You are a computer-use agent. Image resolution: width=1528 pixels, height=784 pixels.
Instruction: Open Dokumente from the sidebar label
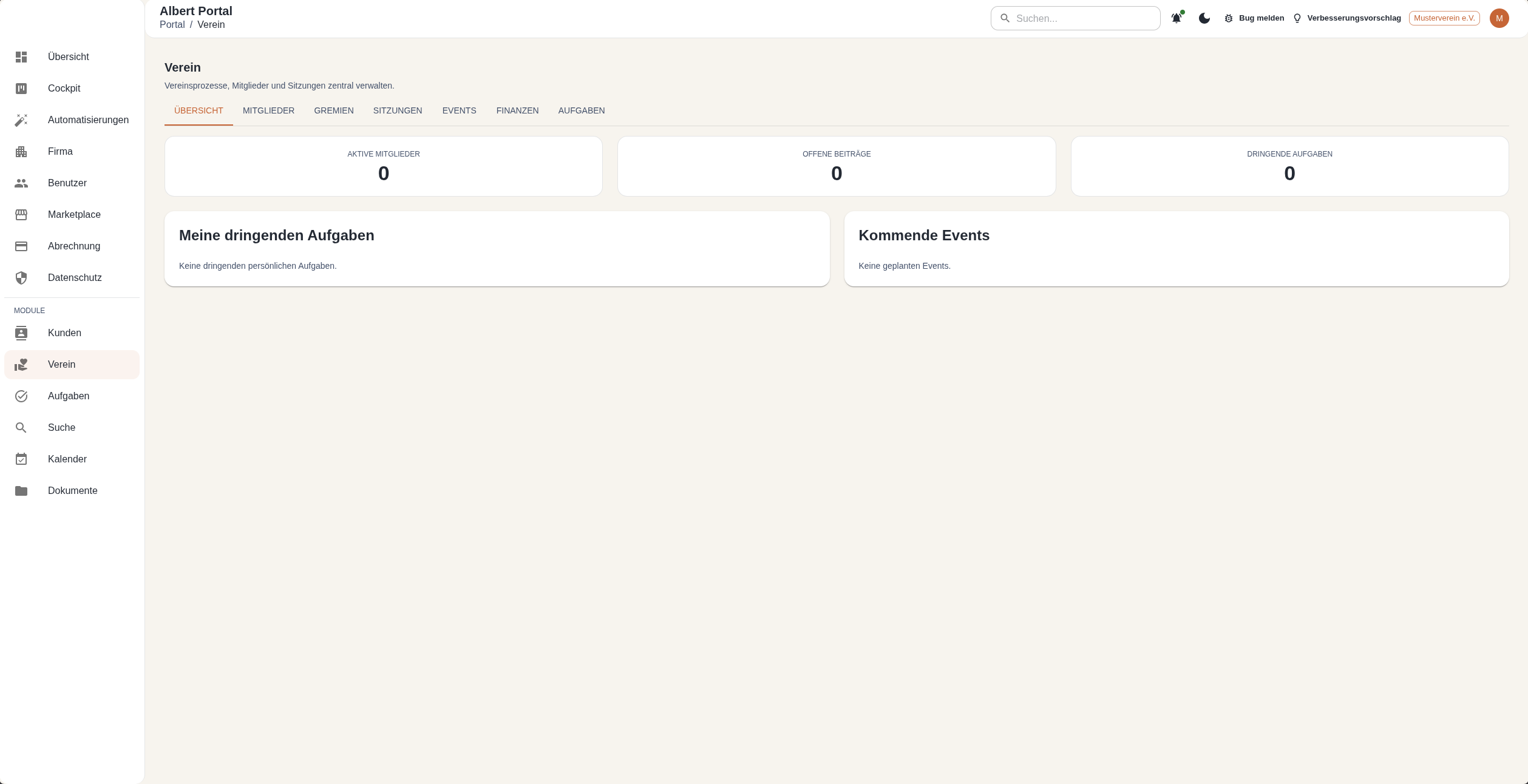[x=73, y=491]
